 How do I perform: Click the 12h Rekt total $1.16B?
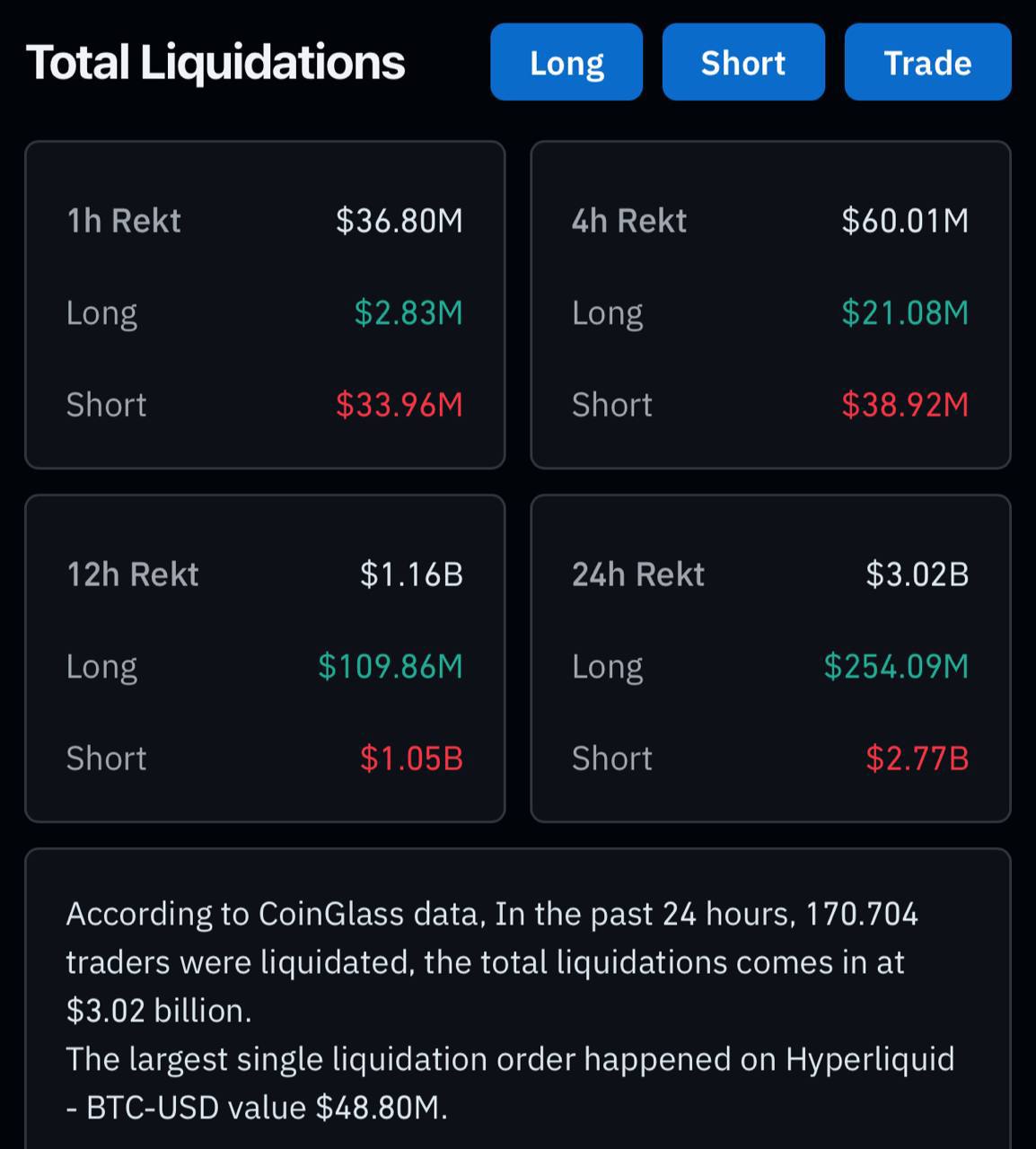411,574
